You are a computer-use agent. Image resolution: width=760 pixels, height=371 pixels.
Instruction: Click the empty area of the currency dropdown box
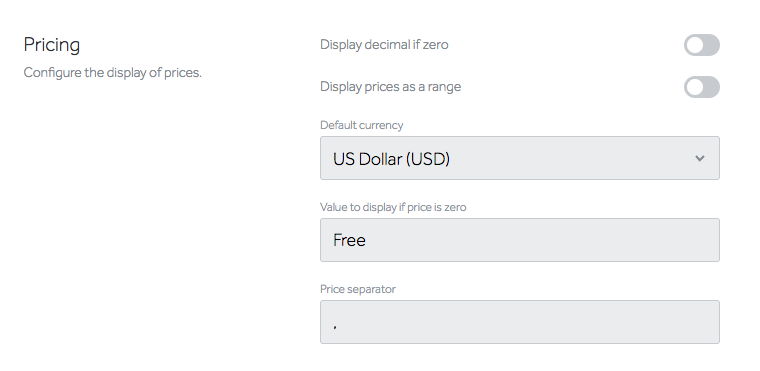click(x=572, y=158)
